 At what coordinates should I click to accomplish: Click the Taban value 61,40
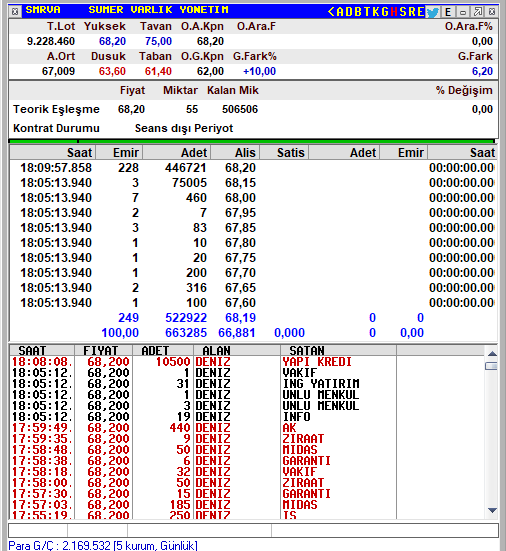tap(158, 71)
